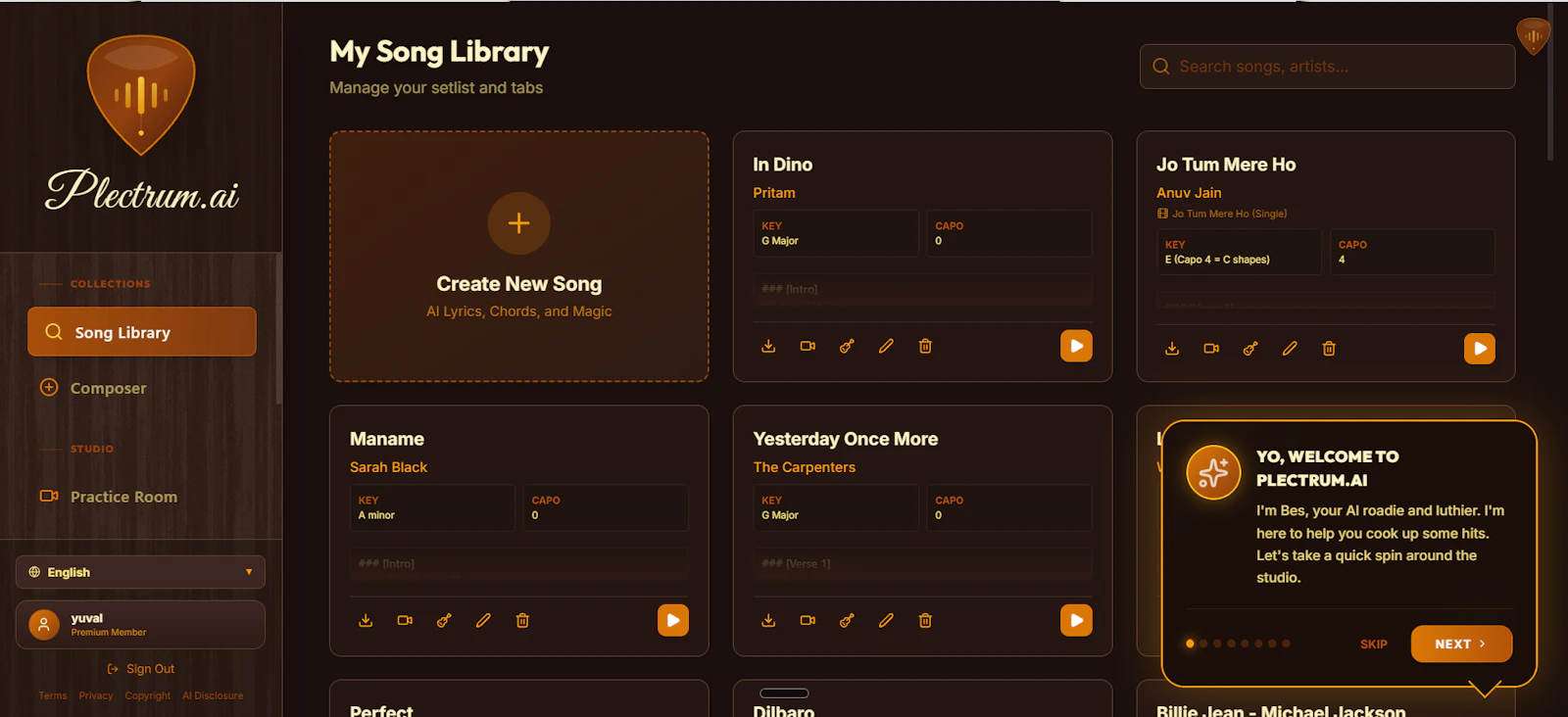Screen dimensions: 1568x717
Task: Open video practice for Yesterday Once More
Action: click(808, 620)
